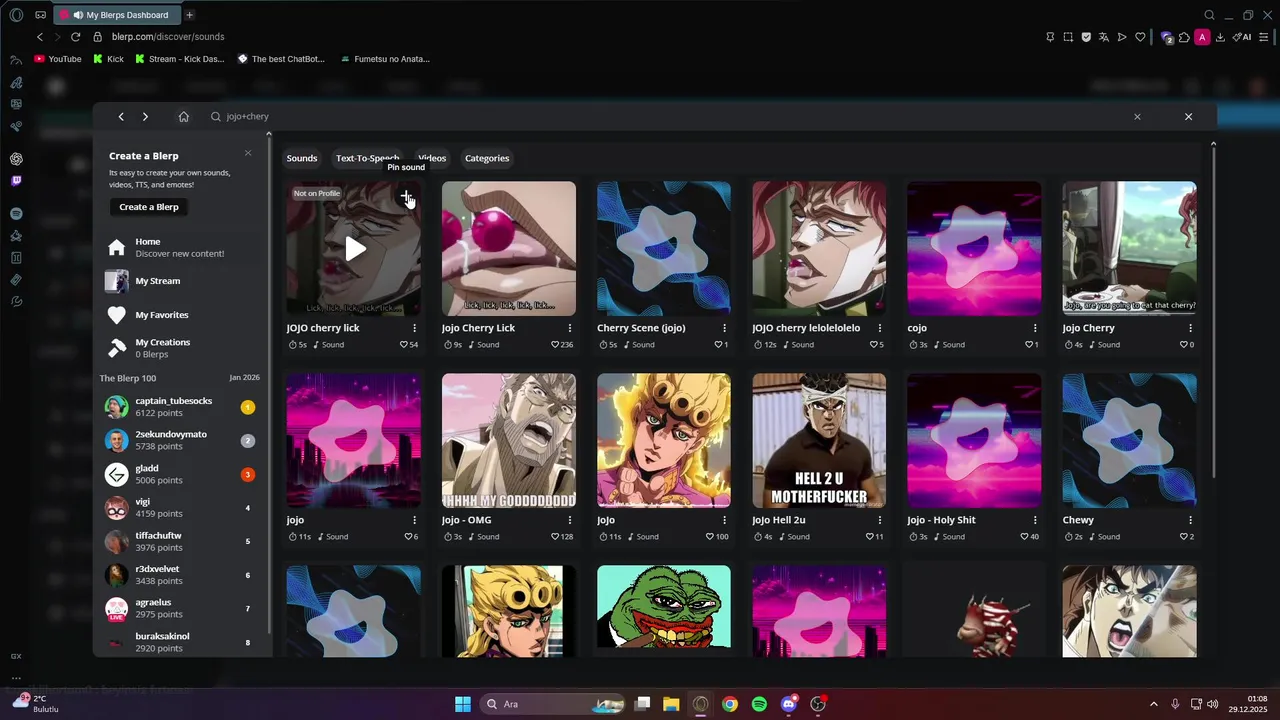The width and height of the screenshot is (1280, 720).
Task: Click the Blerp panel home icon
Action: pos(184,117)
